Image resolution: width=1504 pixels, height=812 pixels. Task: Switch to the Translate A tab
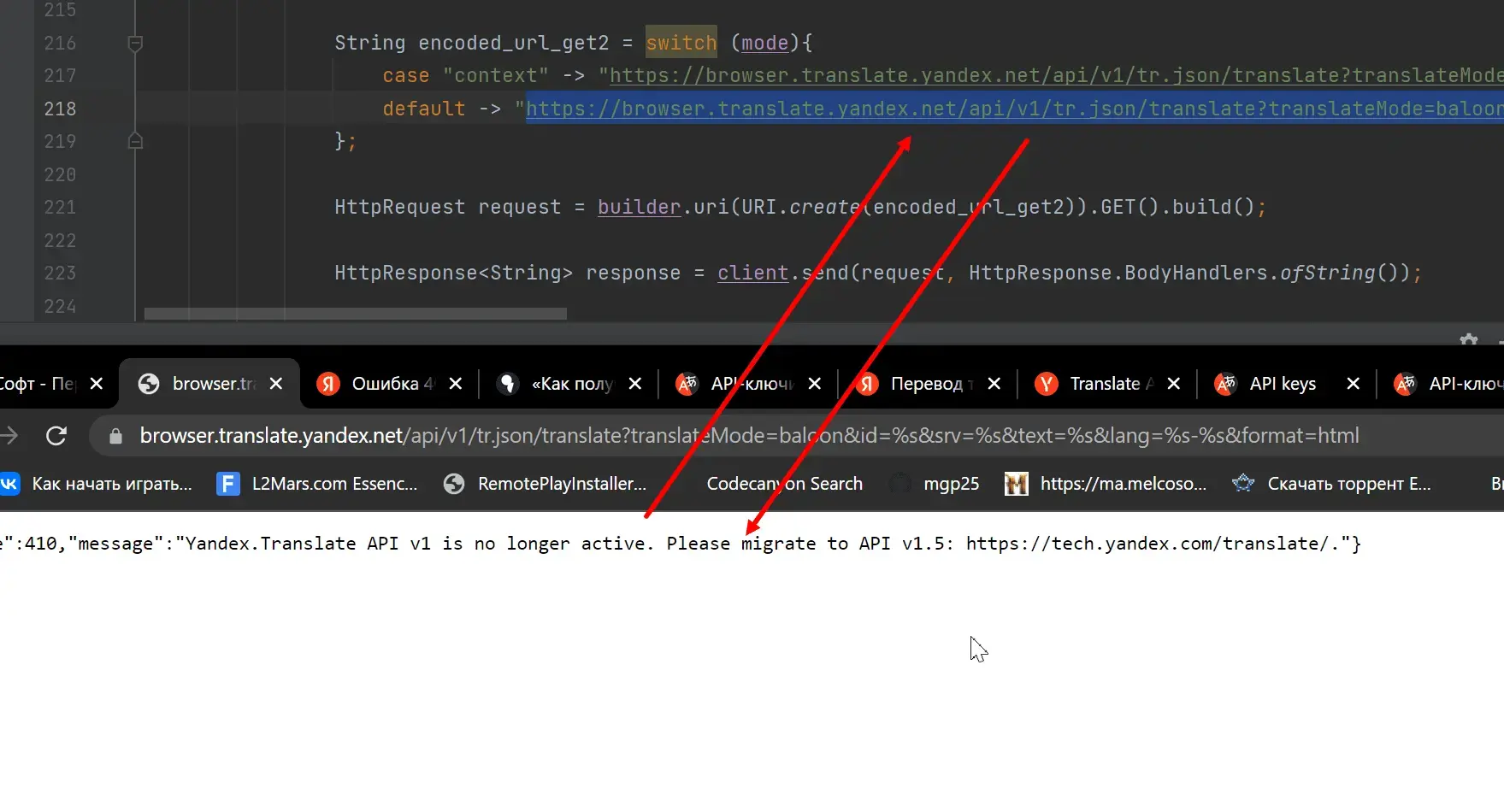[x=1107, y=384]
